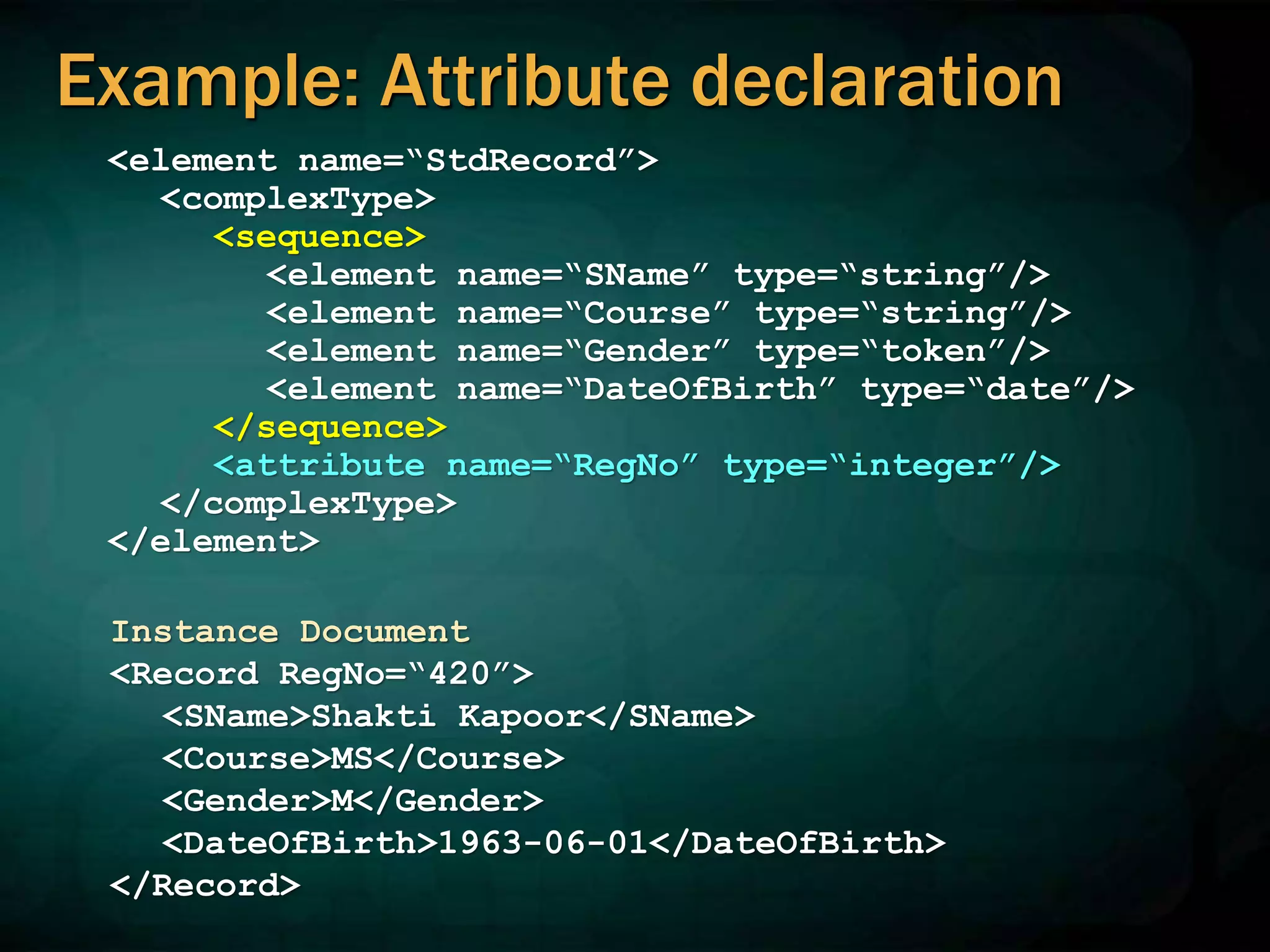Click the 'Instance Document' heading
This screenshot has width=1270, height=952.
pyautogui.click(x=290, y=632)
